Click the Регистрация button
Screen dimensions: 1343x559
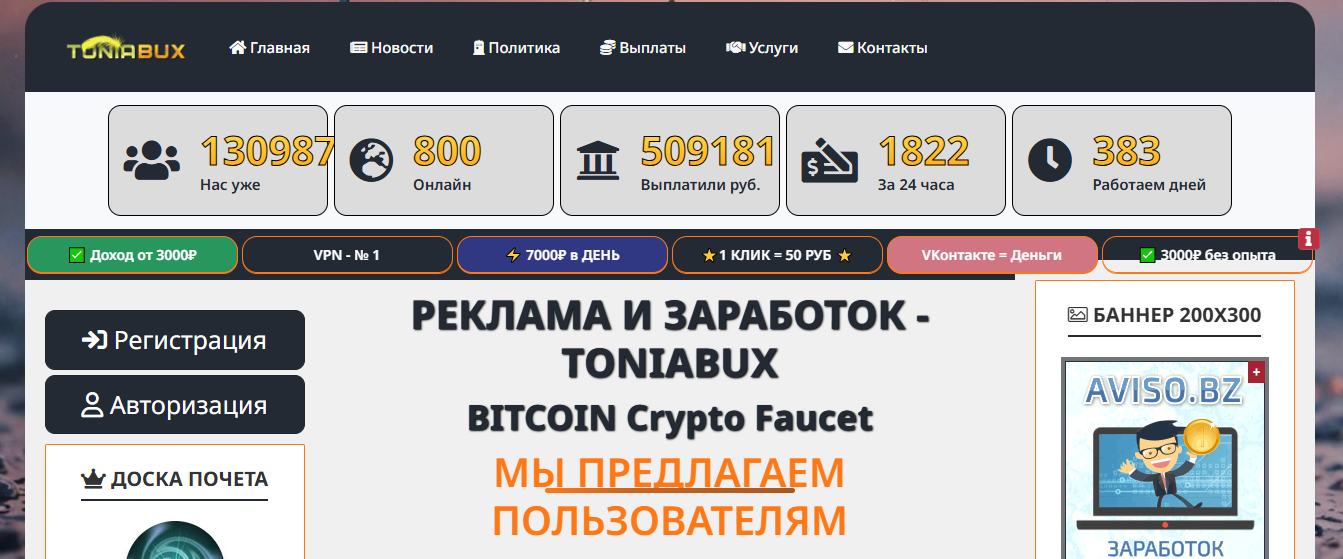point(175,340)
